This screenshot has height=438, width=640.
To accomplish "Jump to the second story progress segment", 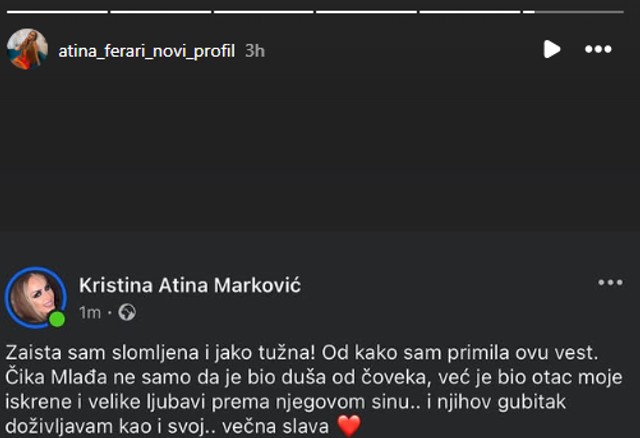I will pyautogui.click(x=160, y=11).
